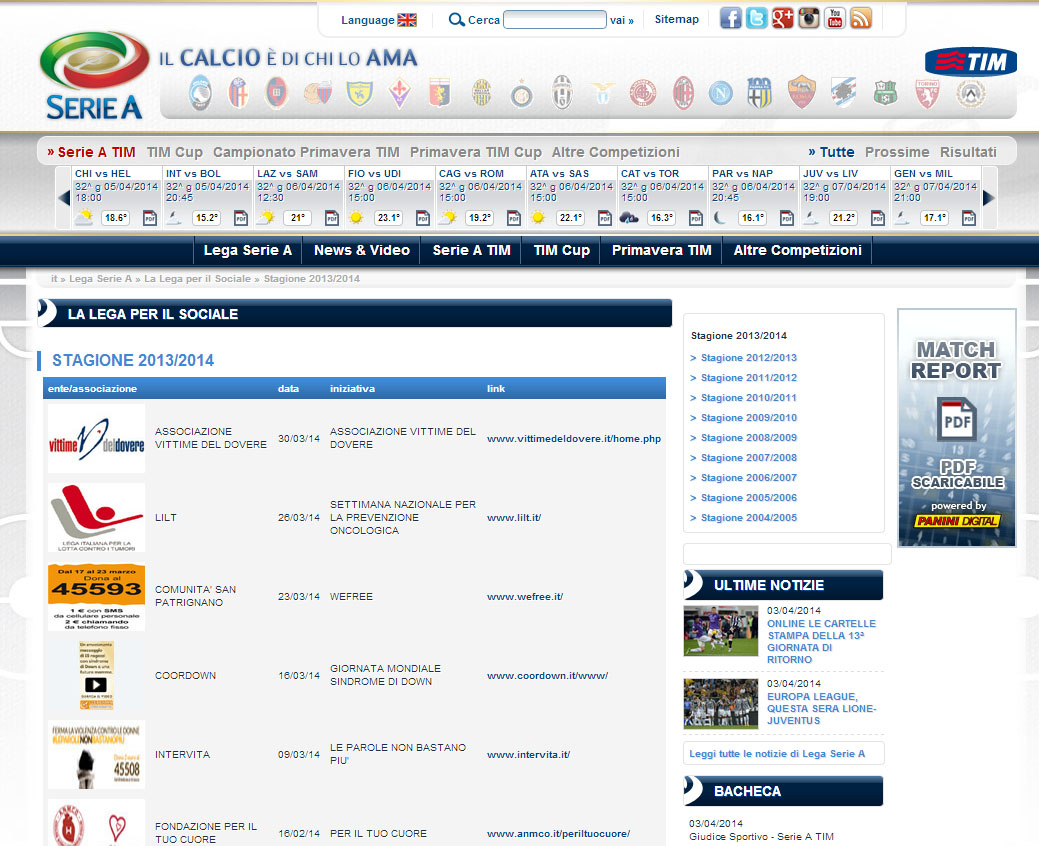Select the Milan team crest

click(683, 93)
